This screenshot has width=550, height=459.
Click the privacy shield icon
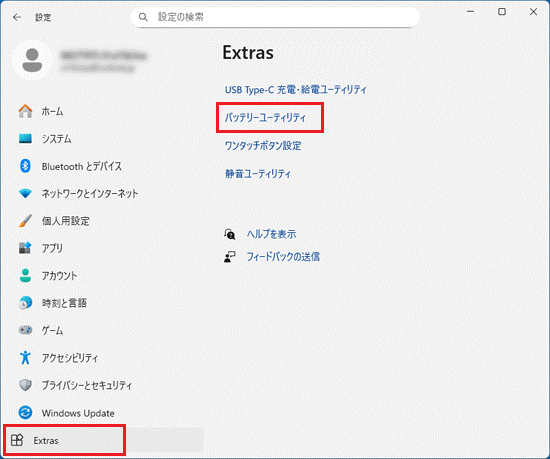tap(25, 385)
